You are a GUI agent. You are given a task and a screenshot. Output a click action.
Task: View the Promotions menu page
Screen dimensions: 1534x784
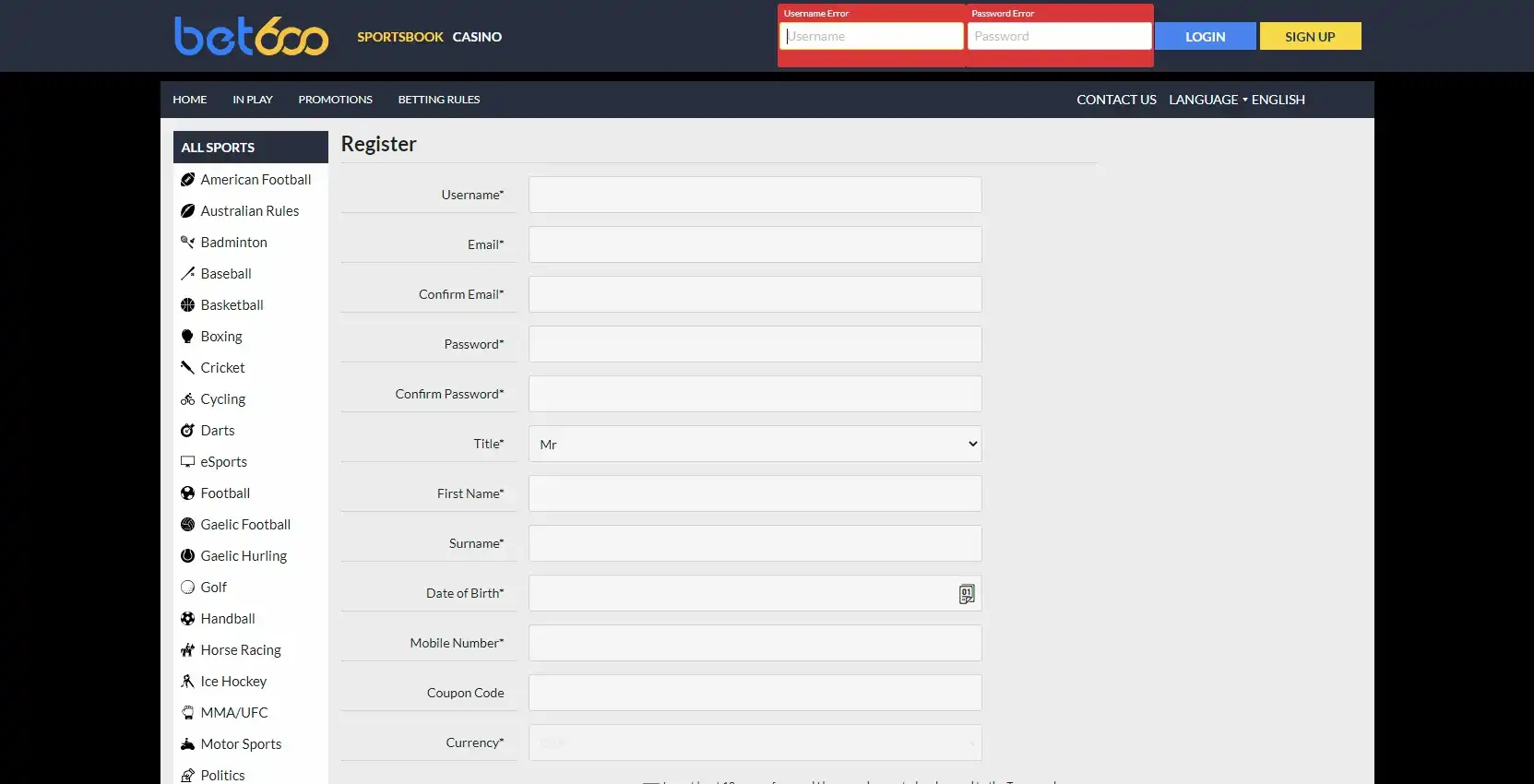point(336,100)
